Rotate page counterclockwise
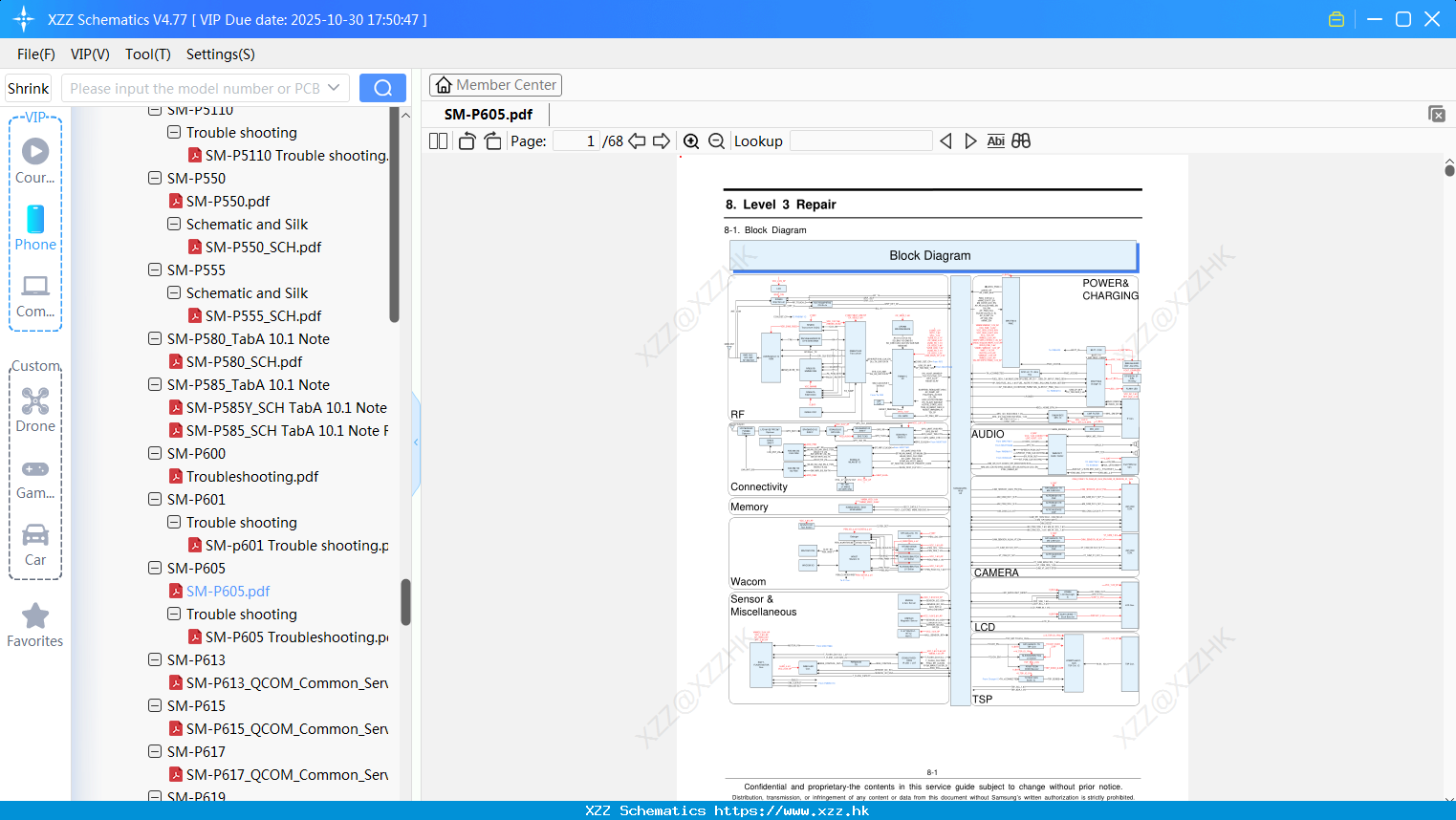This screenshot has width=1456, height=820. pos(467,140)
